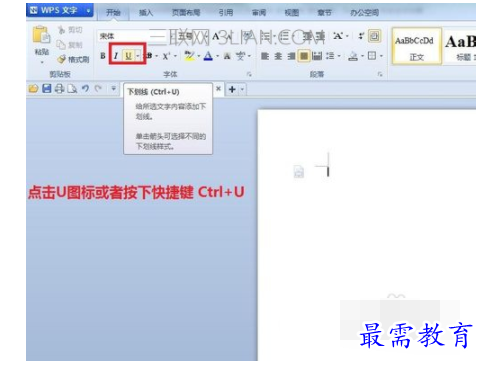Click the distributed alignment icon
The image size is (481, 367).
click(x=317, y=56)
